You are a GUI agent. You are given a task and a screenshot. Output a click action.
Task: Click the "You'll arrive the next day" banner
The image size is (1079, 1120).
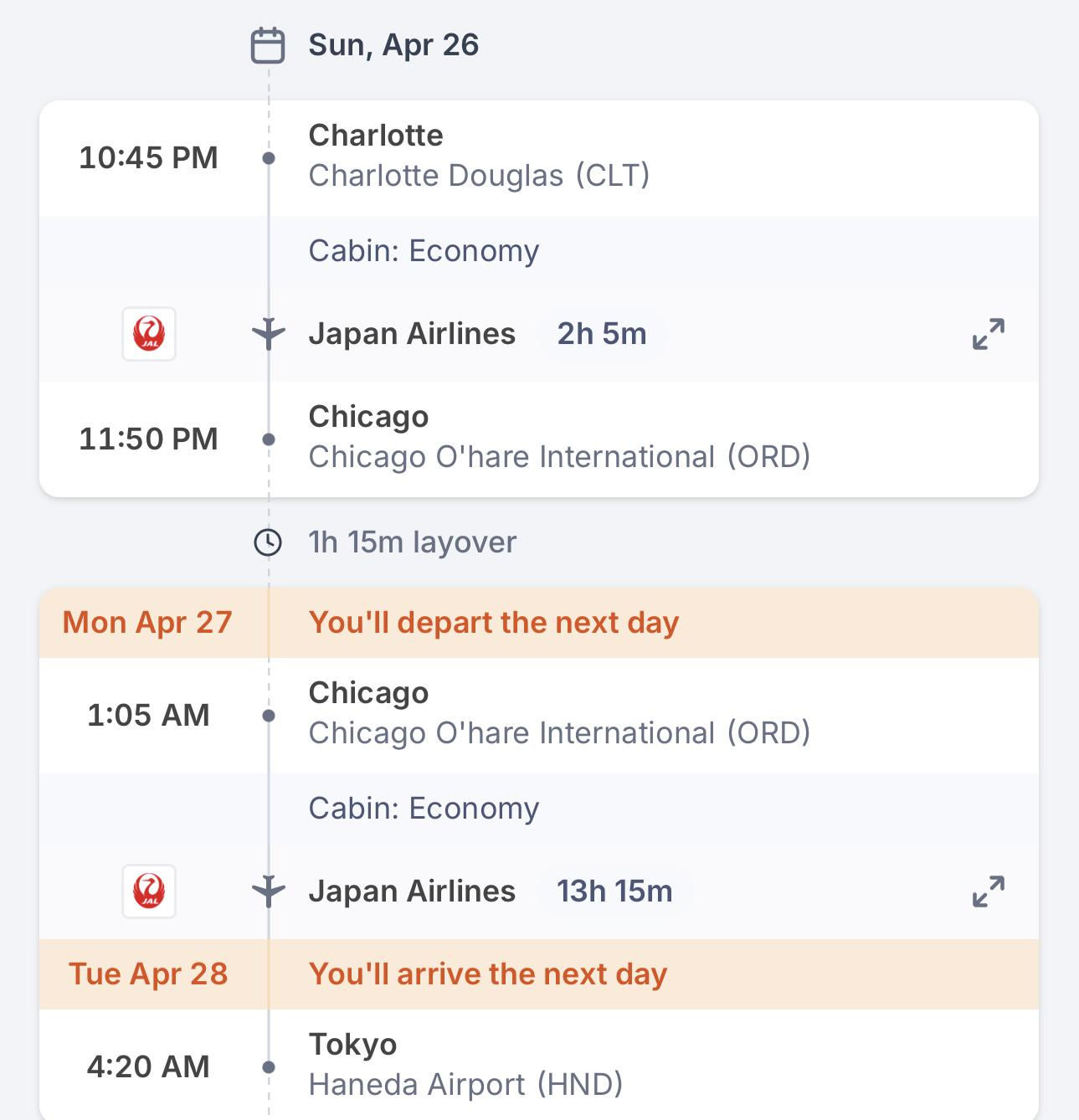tap(487, 974)
